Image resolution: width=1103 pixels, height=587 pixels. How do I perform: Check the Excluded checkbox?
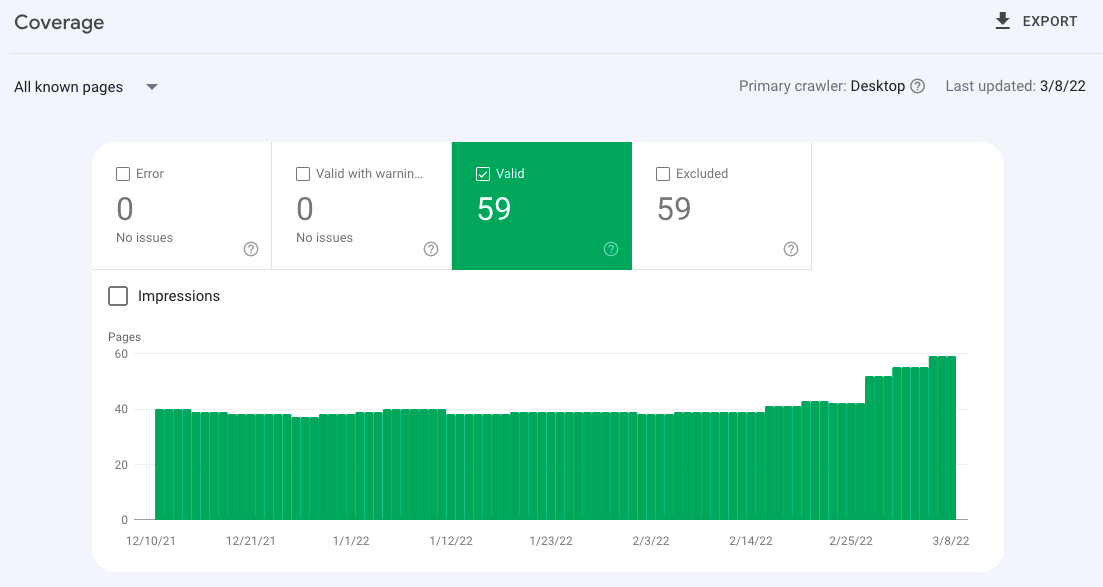pos(663,174)
